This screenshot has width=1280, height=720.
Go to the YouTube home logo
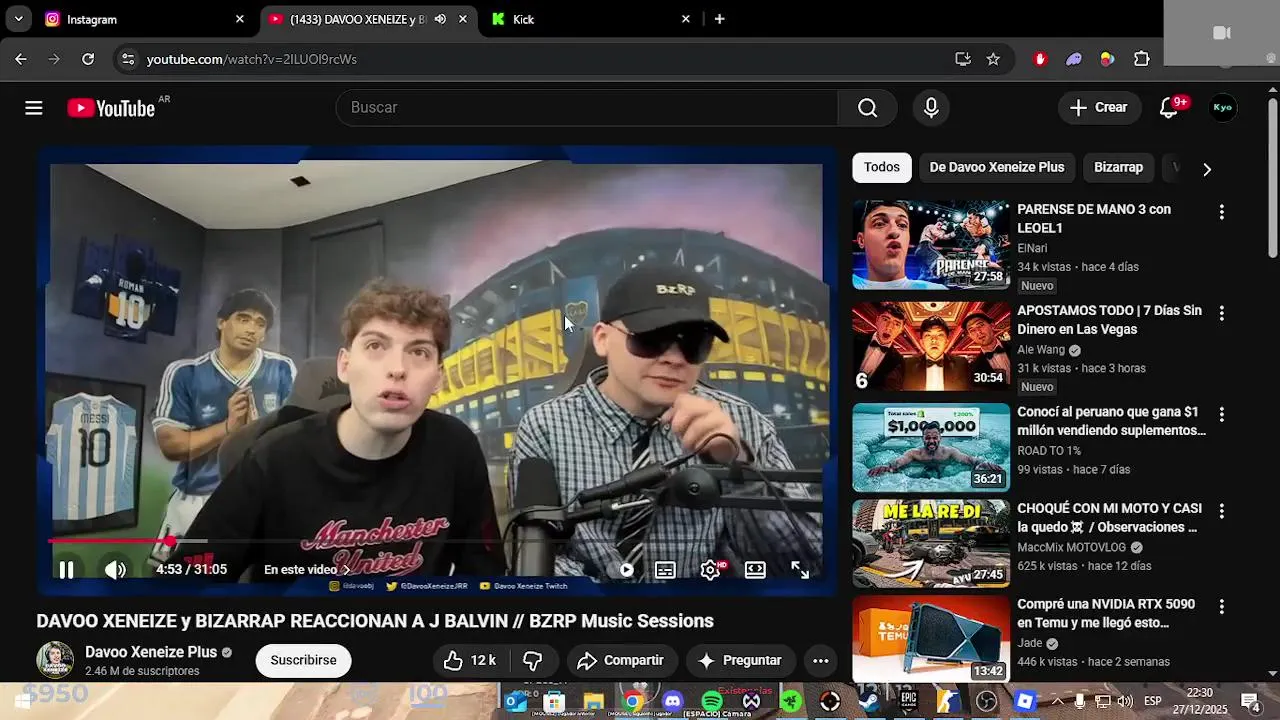tap(111, 108)
